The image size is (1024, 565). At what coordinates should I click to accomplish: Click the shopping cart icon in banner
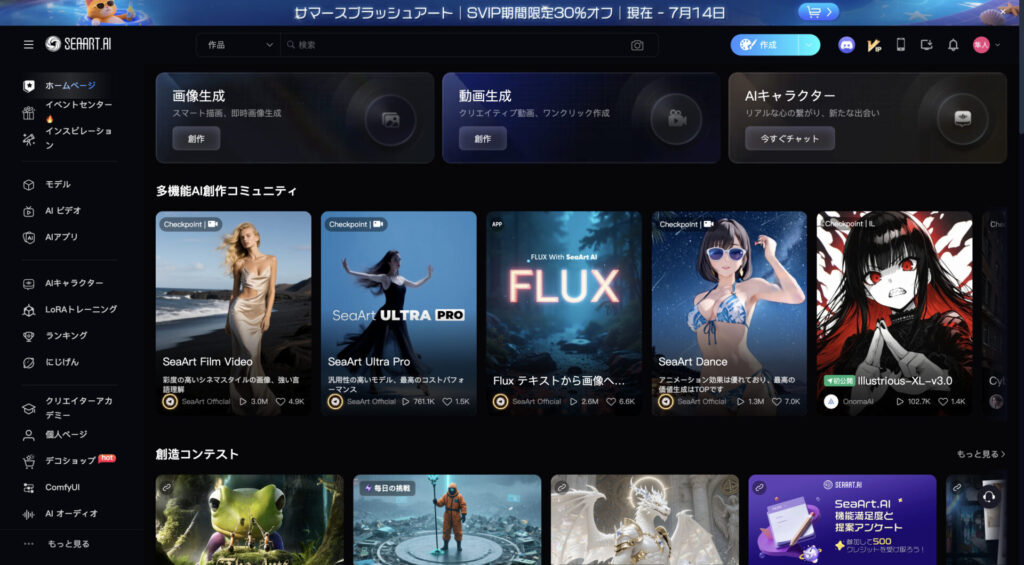click(818, 12)
